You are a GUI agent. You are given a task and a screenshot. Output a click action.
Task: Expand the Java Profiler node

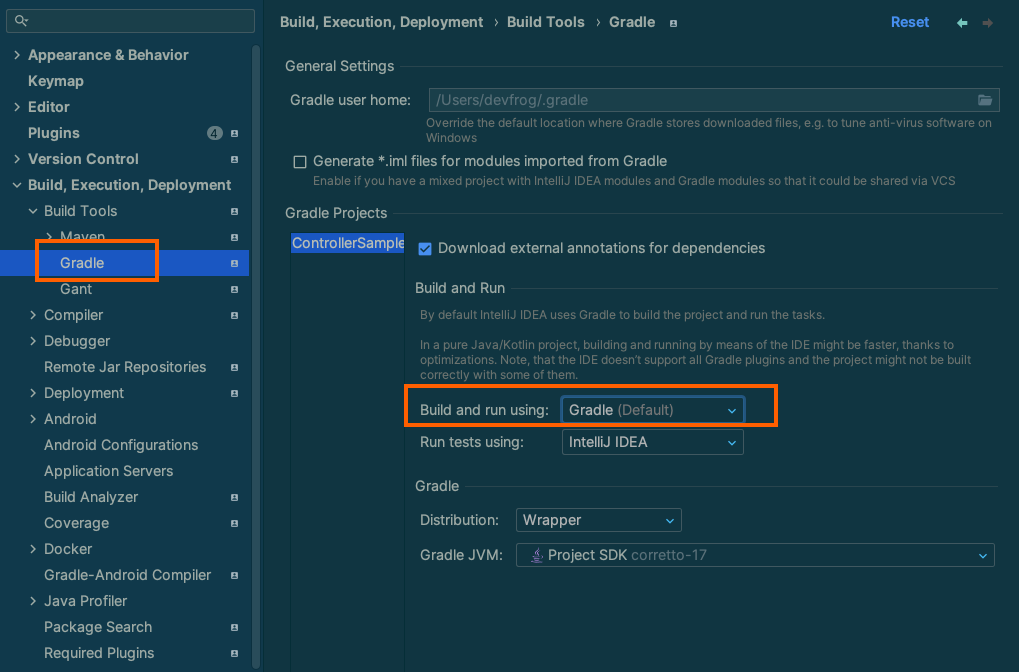33,601
